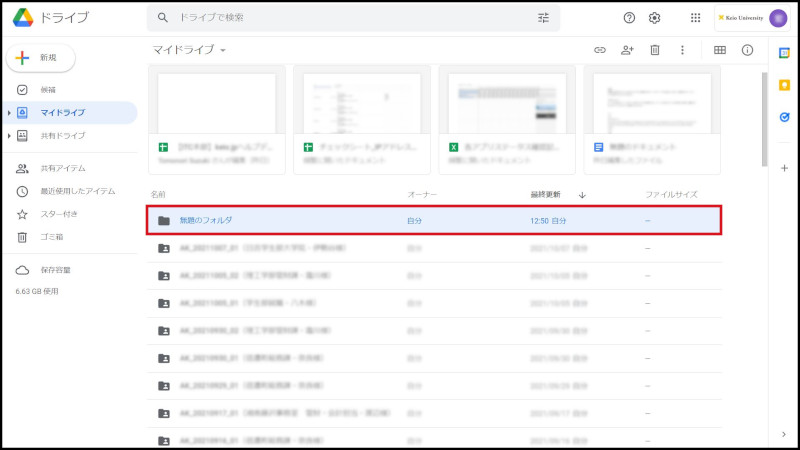The width and height of the screenshot is (800, 450).
Task: Open ゴミ箱 in the sidebar
Action: [52, 237]
